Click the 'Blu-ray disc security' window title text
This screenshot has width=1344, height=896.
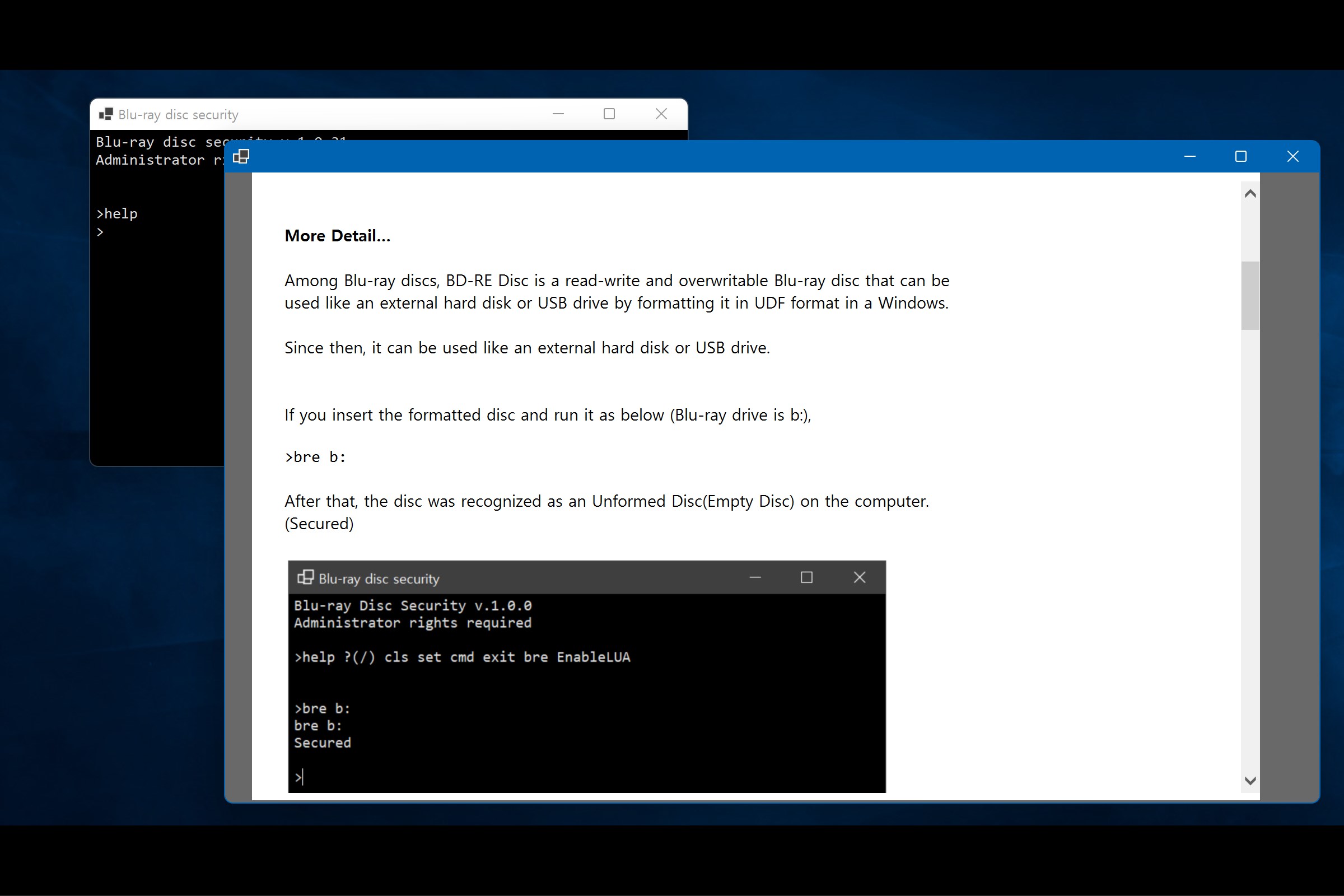[x=178, y=115]
